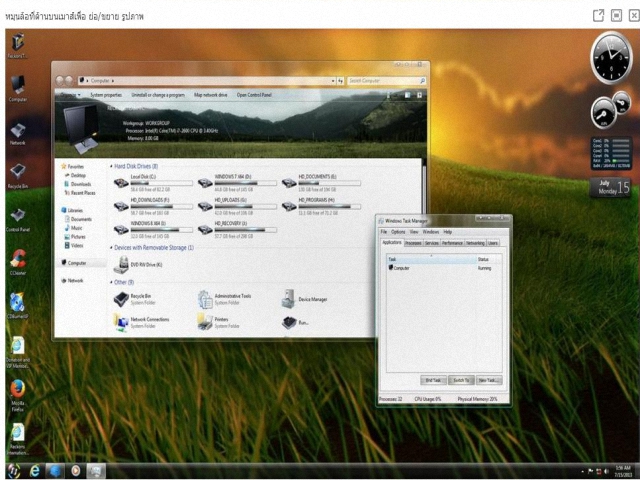Open HD_DOWNLOADS (F:) drive
The image size is (640, 480).
click(x=153, y=206)
